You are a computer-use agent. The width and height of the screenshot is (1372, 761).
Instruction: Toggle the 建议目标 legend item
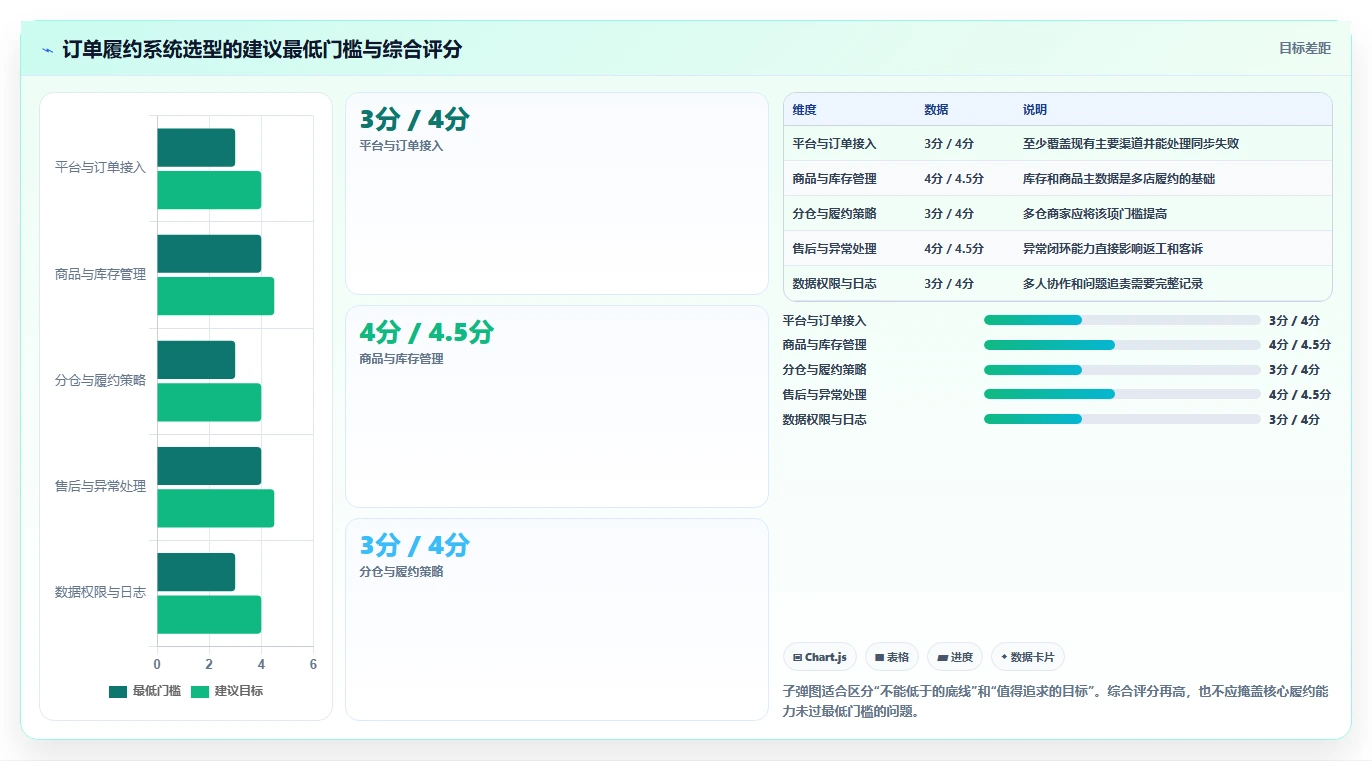click(227, 691)
